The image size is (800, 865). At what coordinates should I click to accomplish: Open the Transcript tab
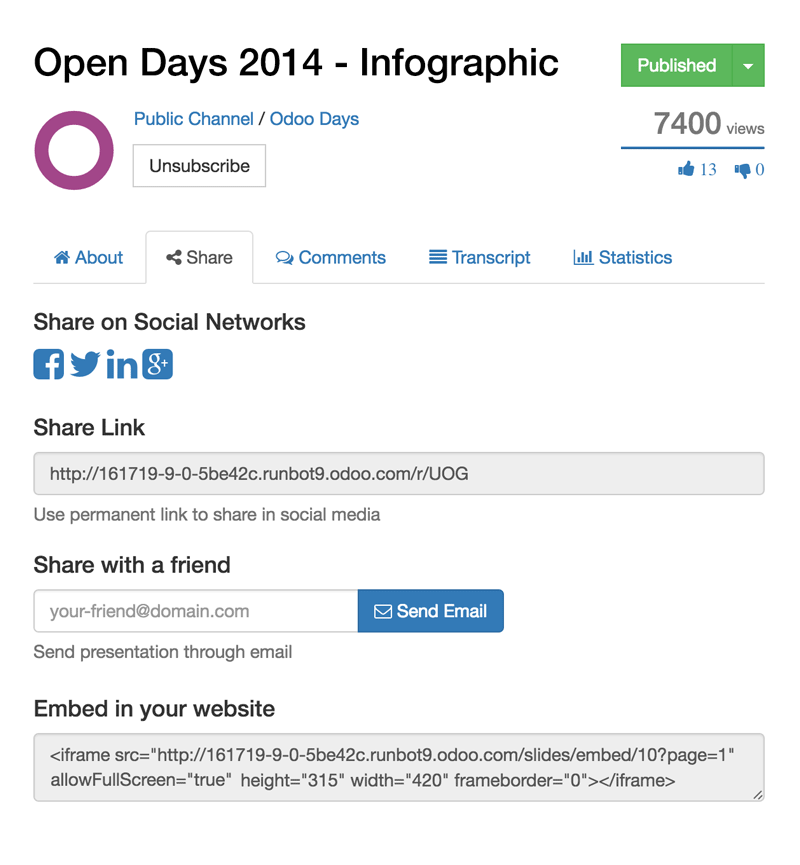(479, 258)
